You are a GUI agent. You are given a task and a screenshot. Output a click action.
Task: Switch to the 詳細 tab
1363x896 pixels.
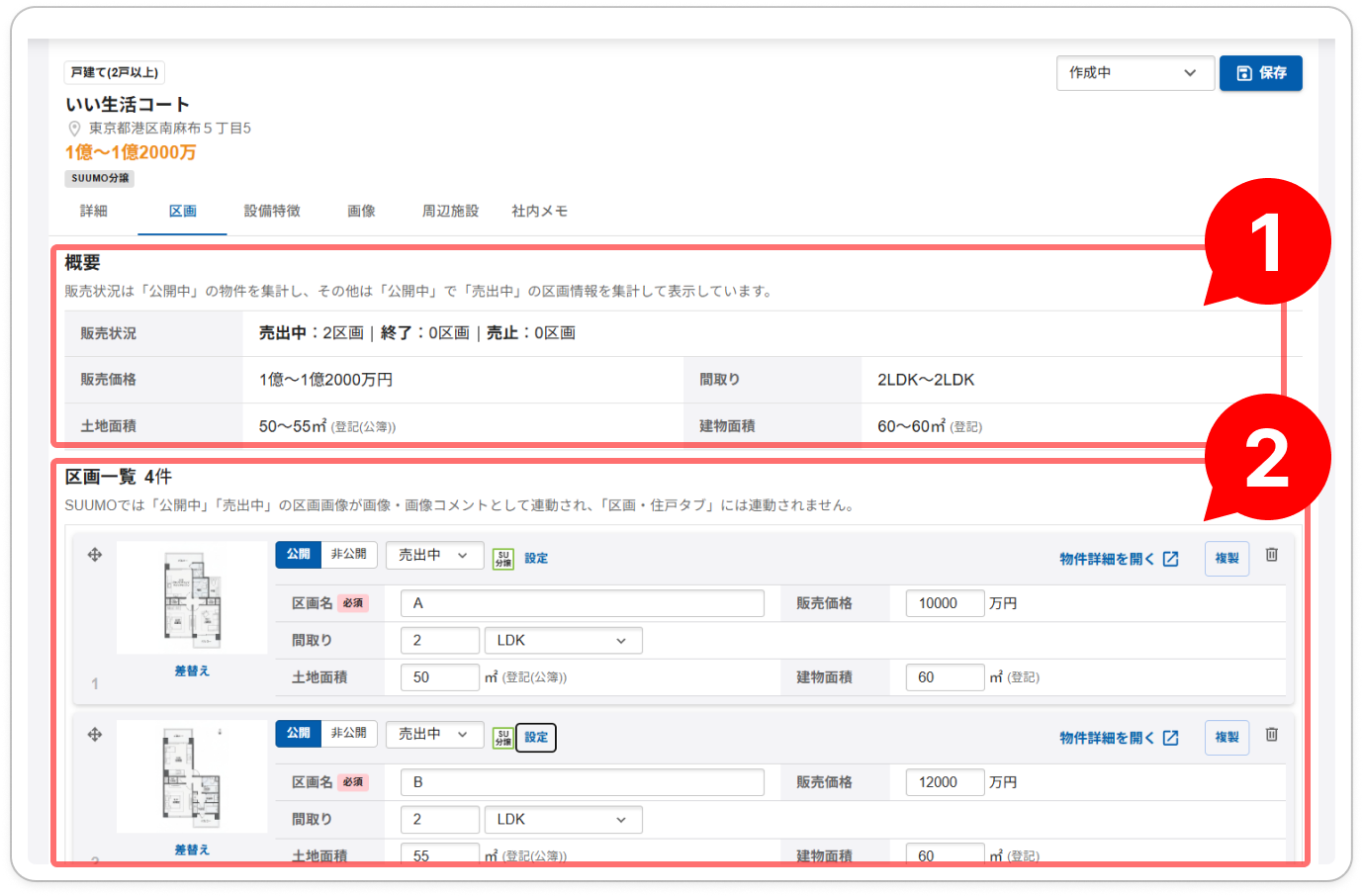[x=94, y=212]
